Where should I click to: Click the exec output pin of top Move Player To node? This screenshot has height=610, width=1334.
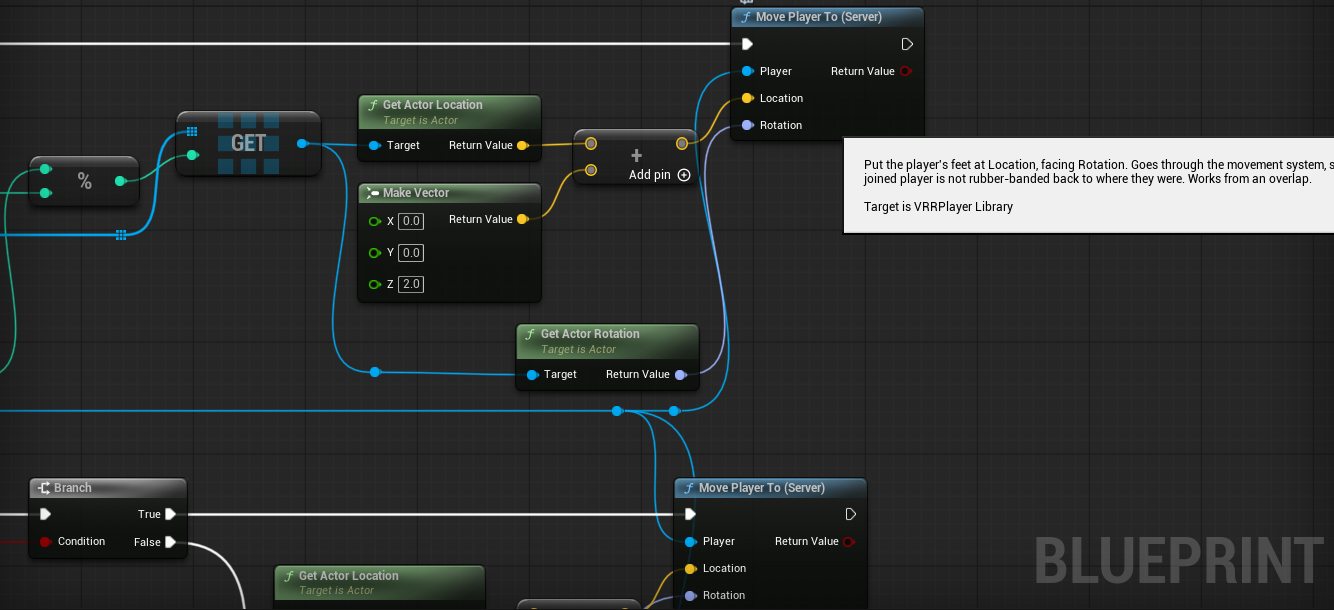(x=907, y=44)
